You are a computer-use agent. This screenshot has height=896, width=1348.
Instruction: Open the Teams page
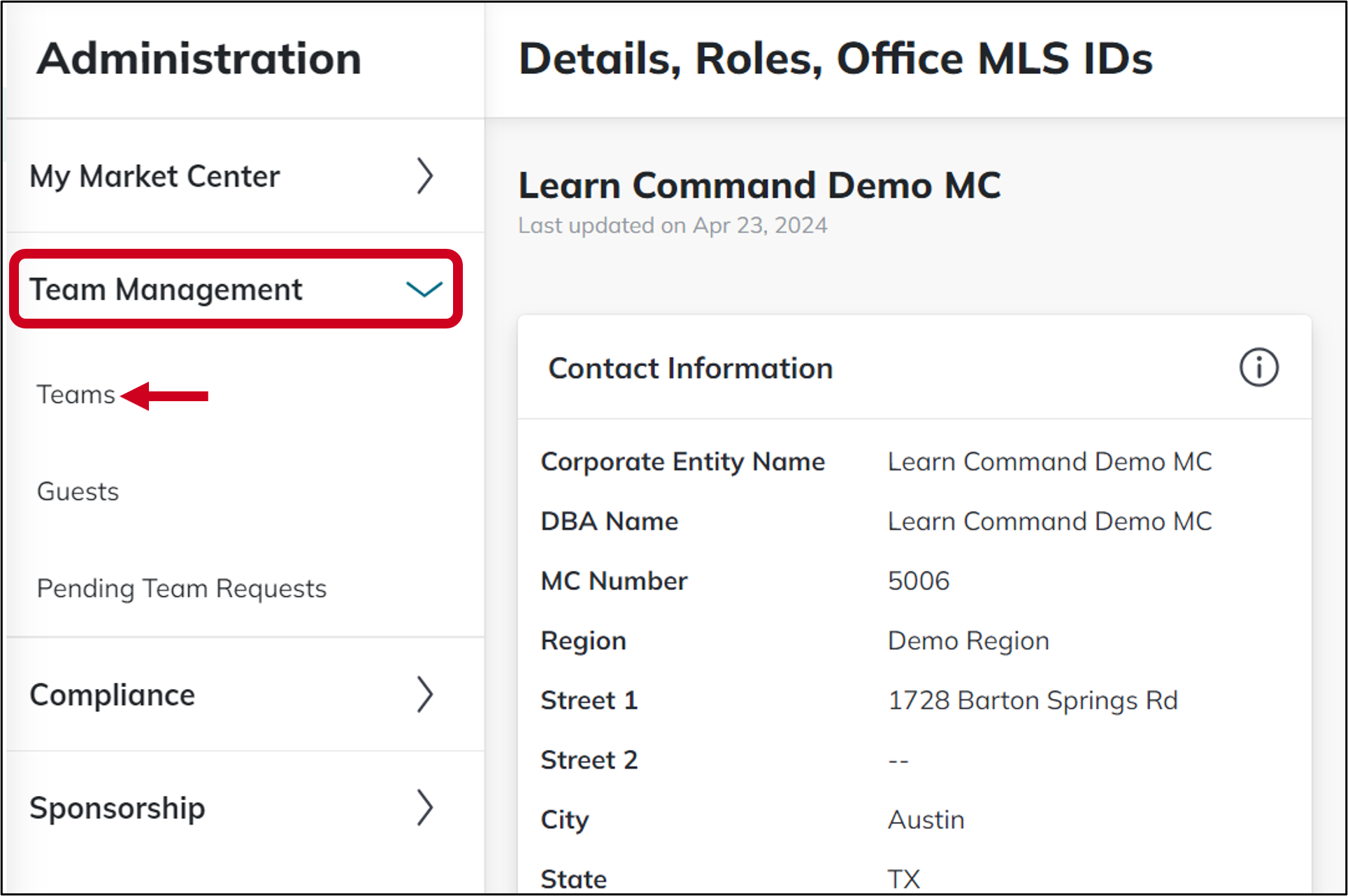[76, 393]
